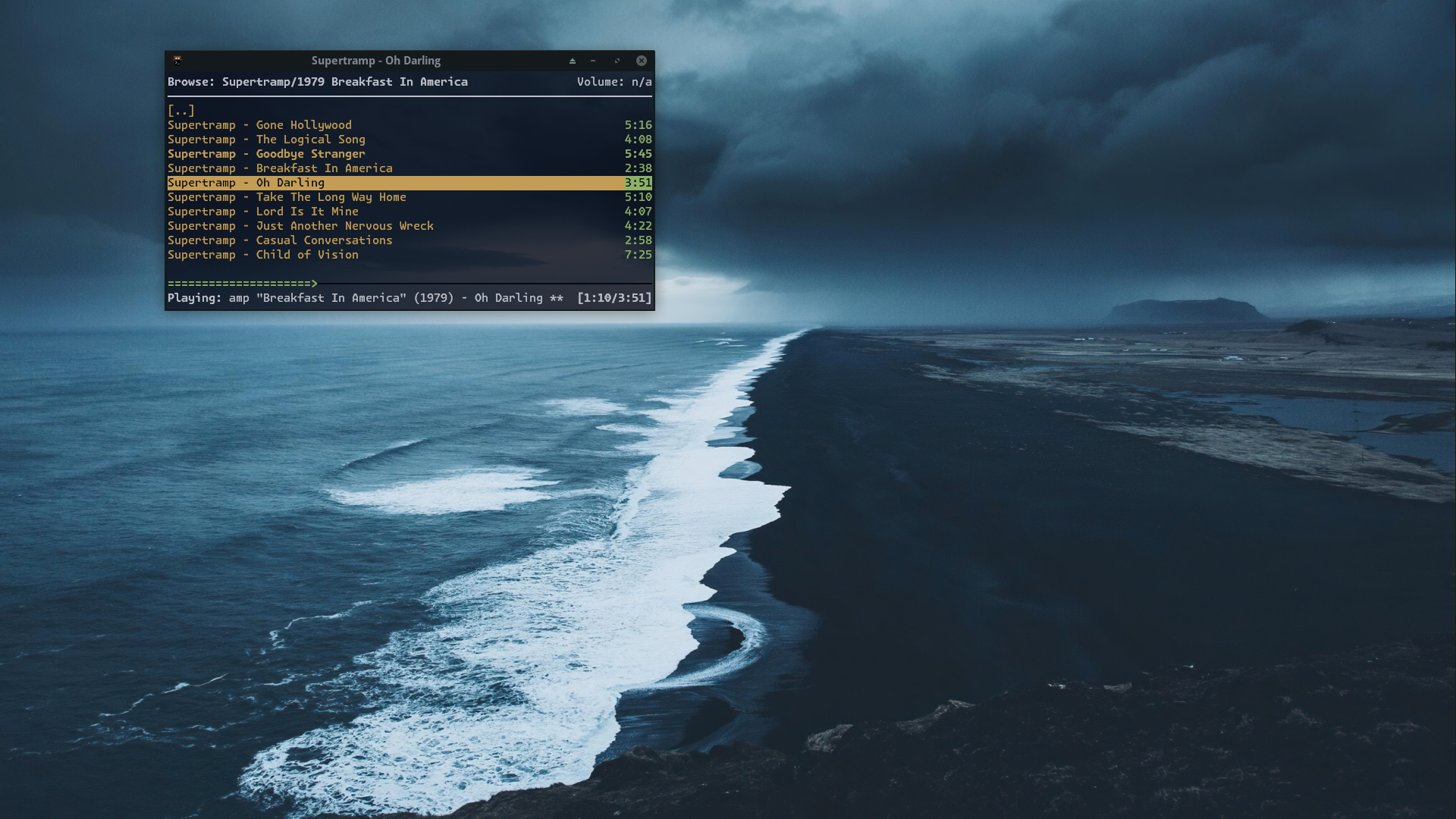This screenshot has height=819, width=1456.
Task: Click the playback progress bar arrow
Action: (314, 284)
